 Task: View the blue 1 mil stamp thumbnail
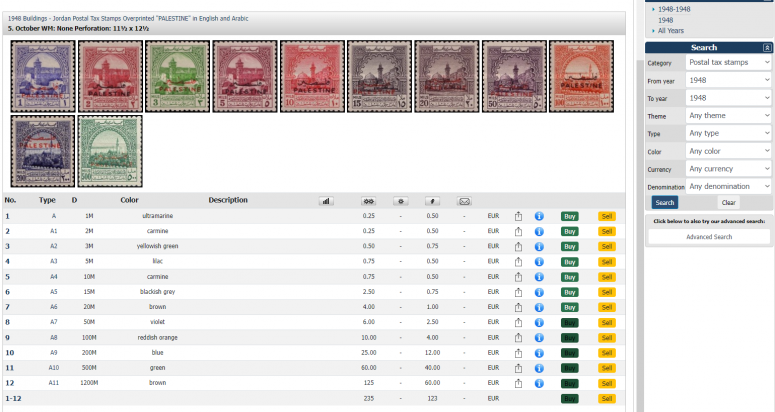tap(43, 76)
